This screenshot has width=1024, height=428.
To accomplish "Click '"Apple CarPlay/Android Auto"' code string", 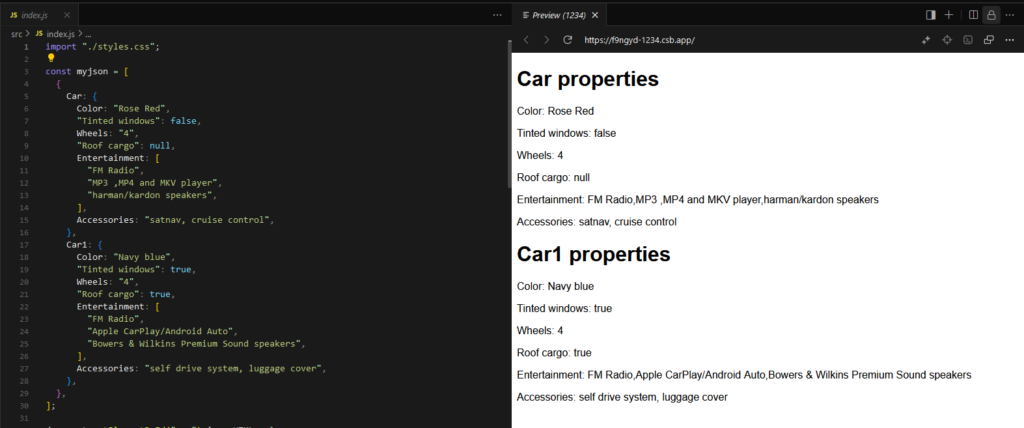I will click(163, 331).
